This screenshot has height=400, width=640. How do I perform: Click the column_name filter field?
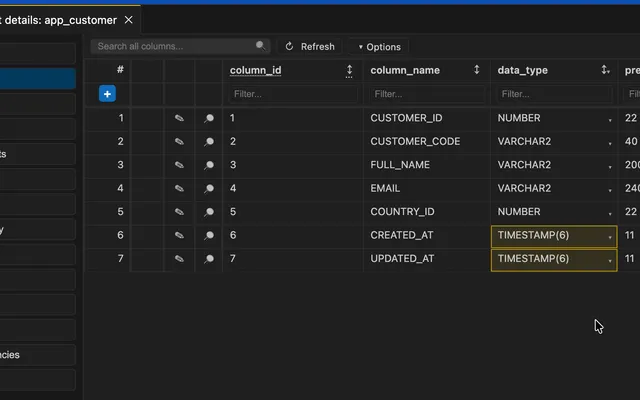pos(427,94)
